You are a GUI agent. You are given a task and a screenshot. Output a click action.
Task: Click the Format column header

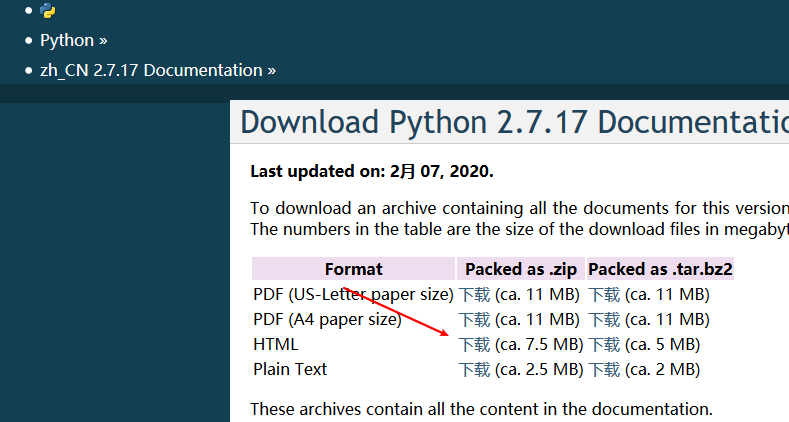(353, 269)
